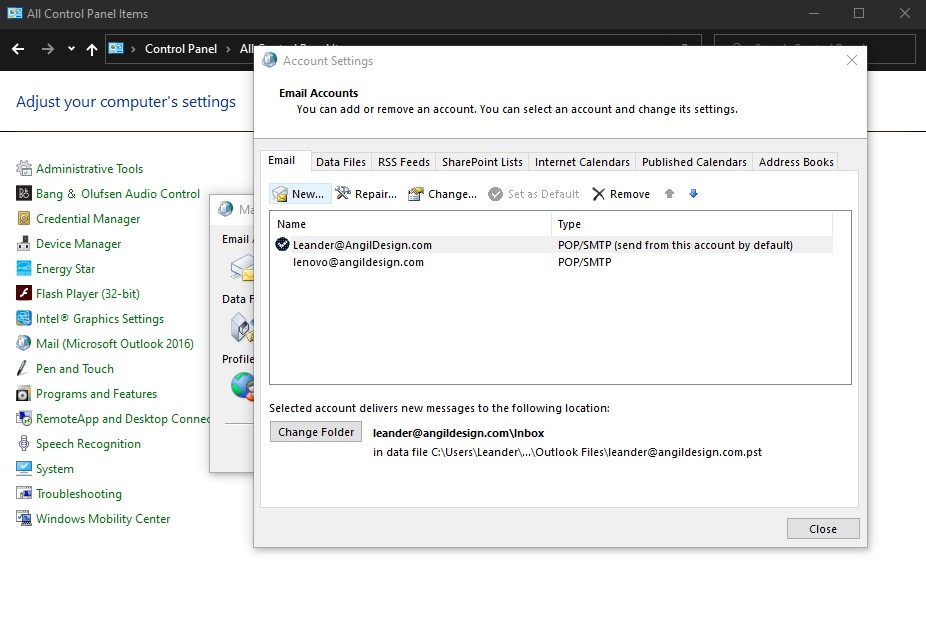This screenshot has width=926, height=629.
Task: Click the New account envelope icon
Action: 280,194
